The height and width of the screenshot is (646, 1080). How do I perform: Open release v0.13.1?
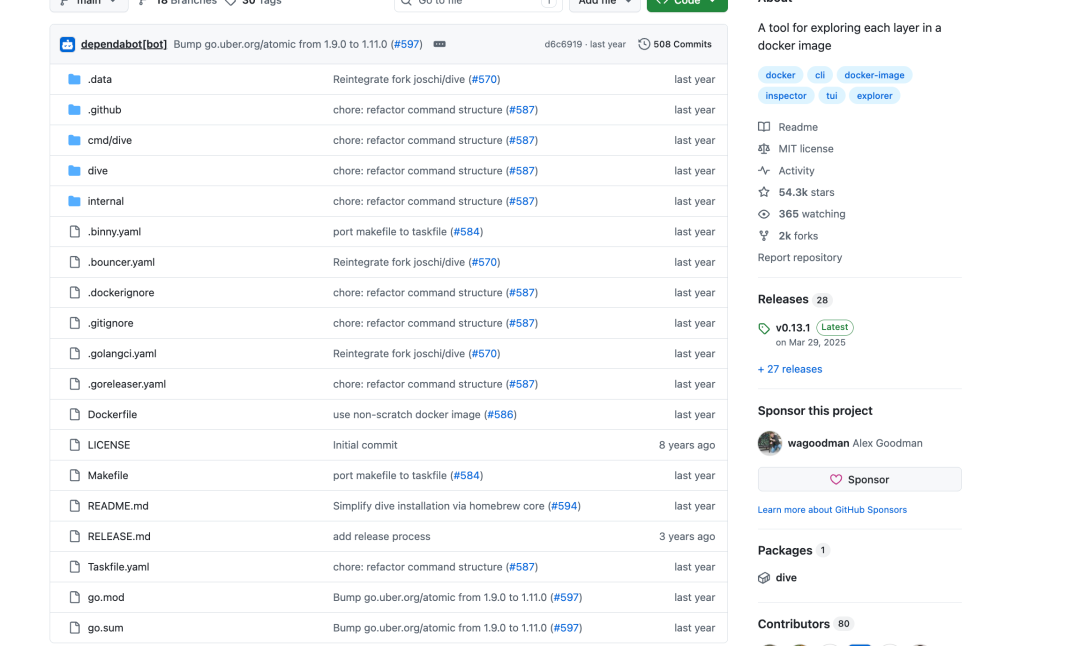pyautogui.click(x=793, y=328)
